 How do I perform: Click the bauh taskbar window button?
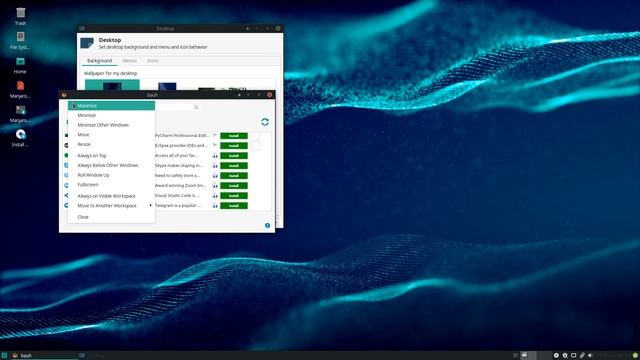(x=44, y=356)
